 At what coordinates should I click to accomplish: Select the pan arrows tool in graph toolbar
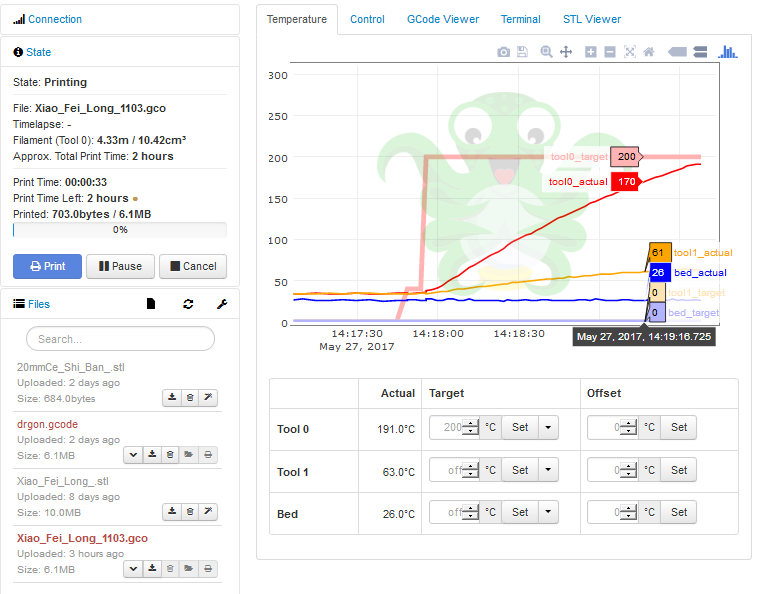(x=566, y=52)
